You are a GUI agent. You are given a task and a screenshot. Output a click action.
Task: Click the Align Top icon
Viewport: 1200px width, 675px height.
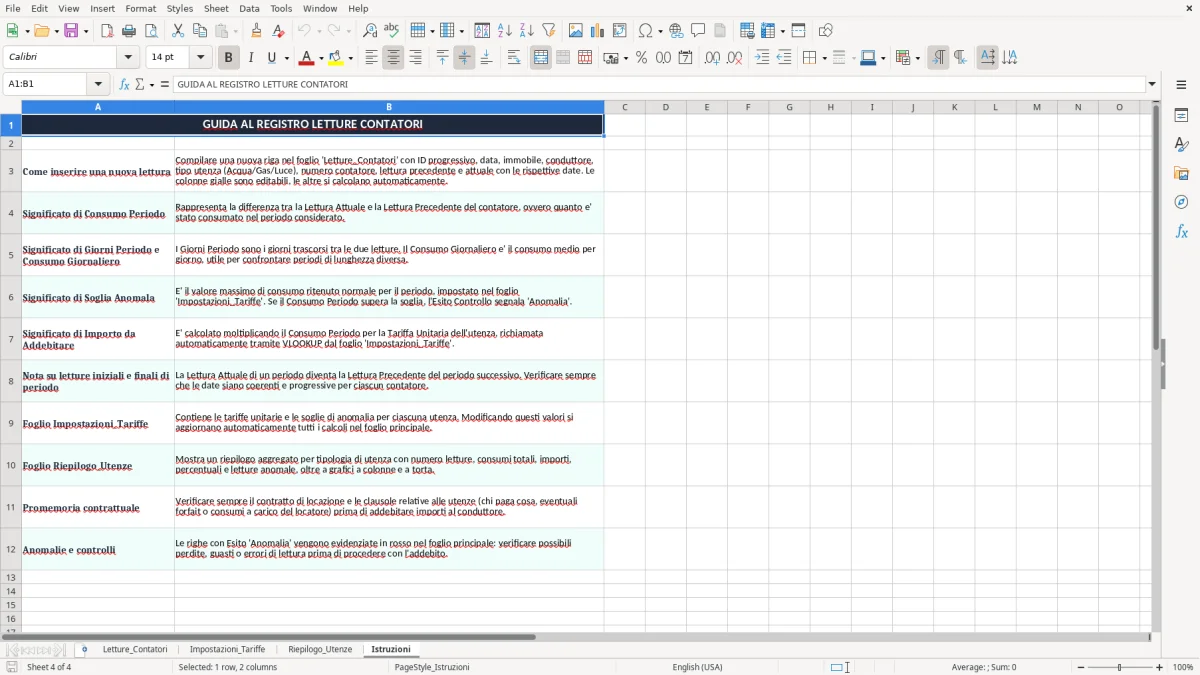coord(442,58)
